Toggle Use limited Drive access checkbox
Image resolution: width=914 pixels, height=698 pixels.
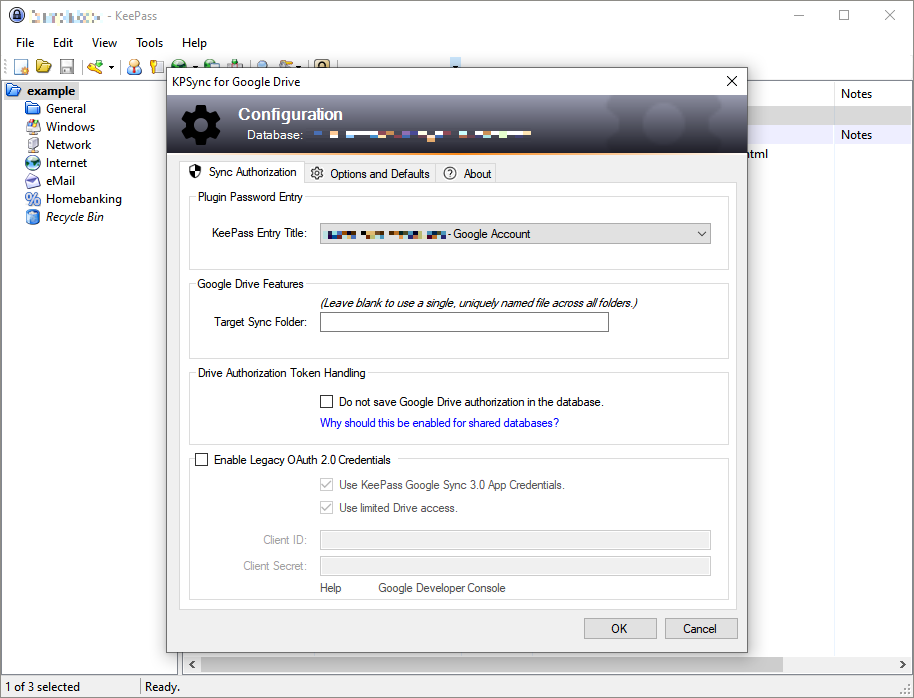coord(326,508)
